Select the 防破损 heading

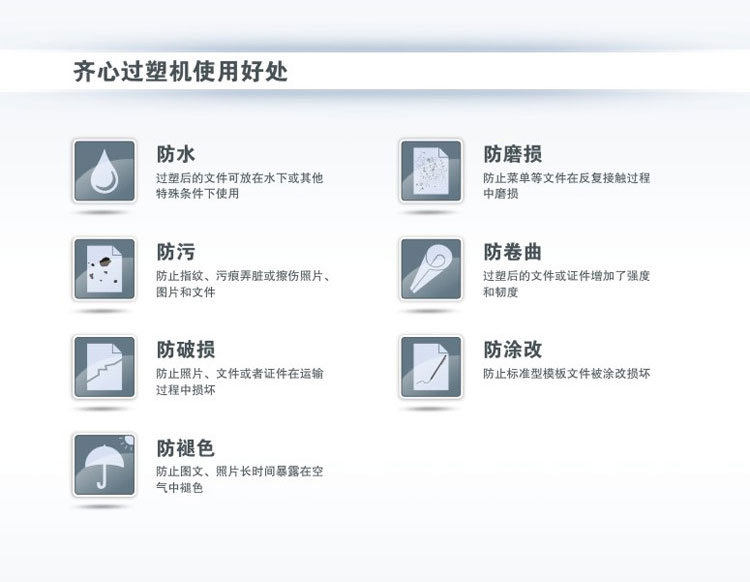pyautogui.click(x=185, y=349)
